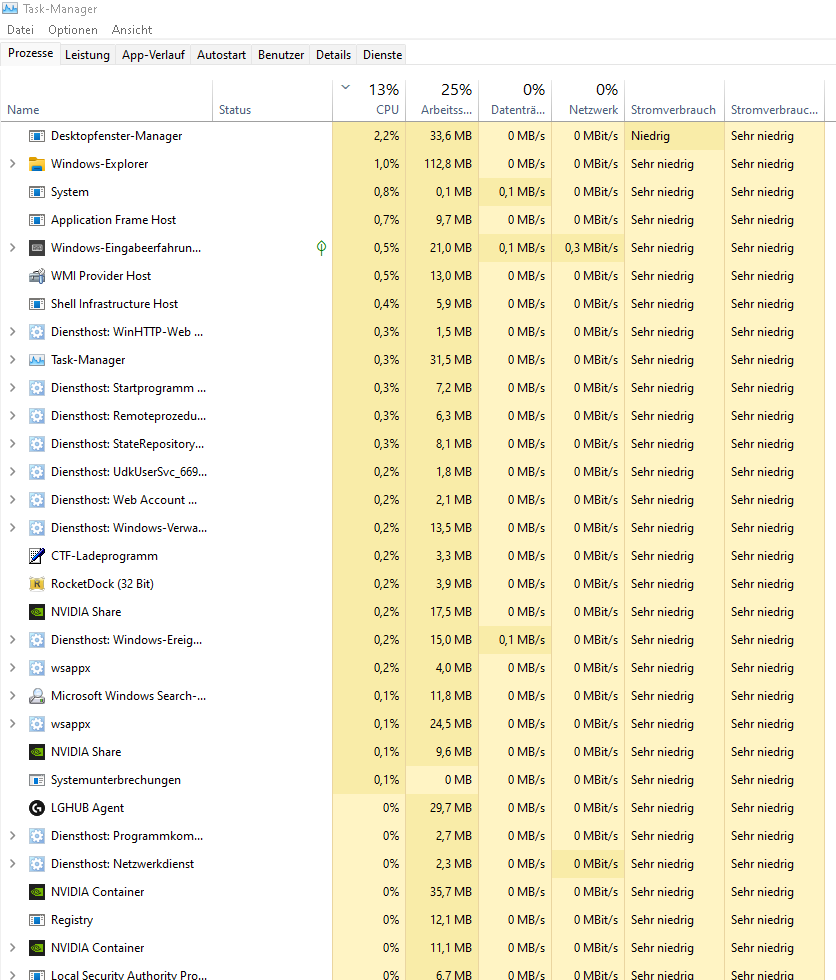Open the Optionen menu
This screenshot has width=836, height=980.
click(x=73, y=30)
